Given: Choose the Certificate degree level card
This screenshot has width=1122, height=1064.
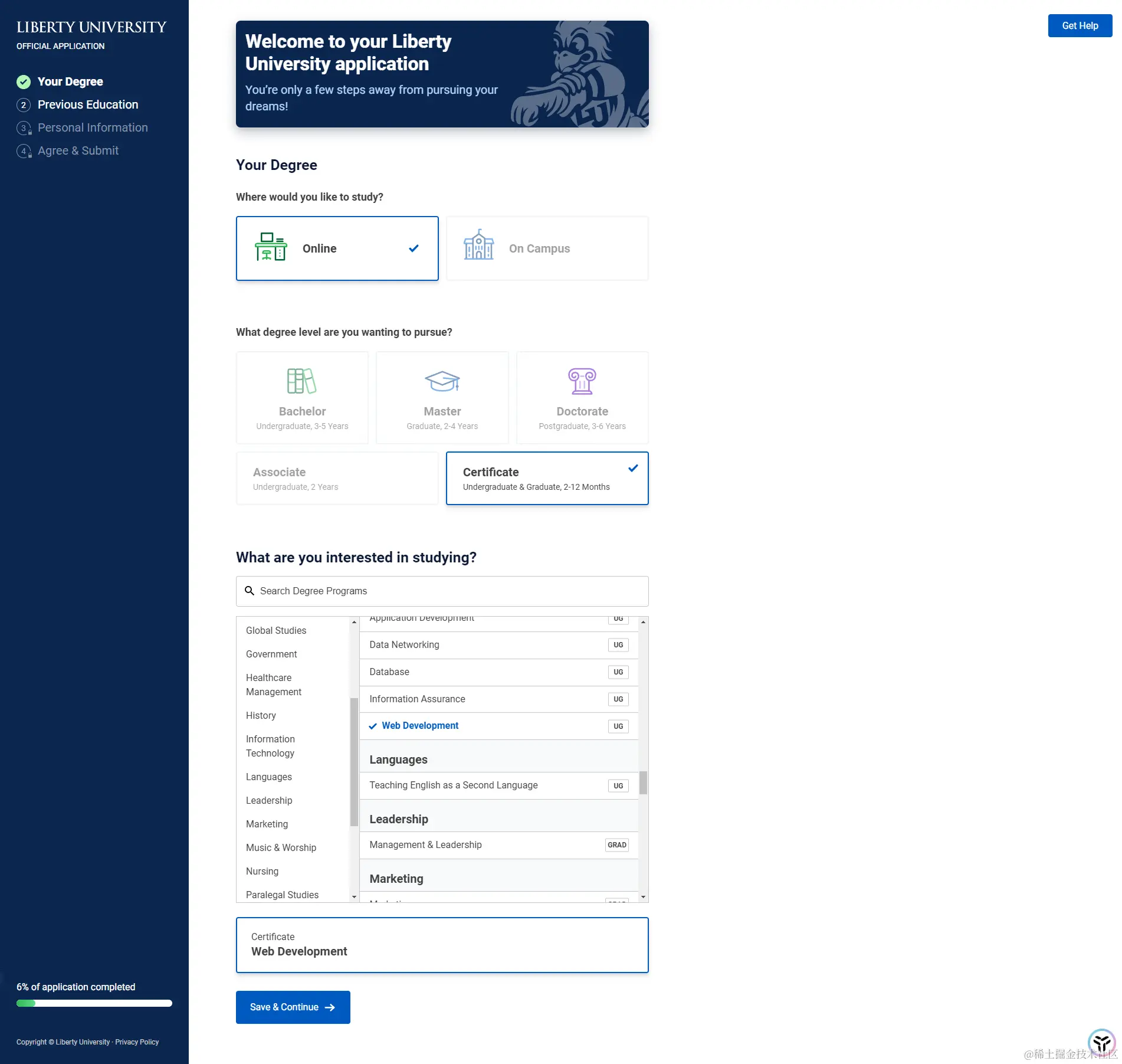Looking at the screenshot, I should (547, 478).
